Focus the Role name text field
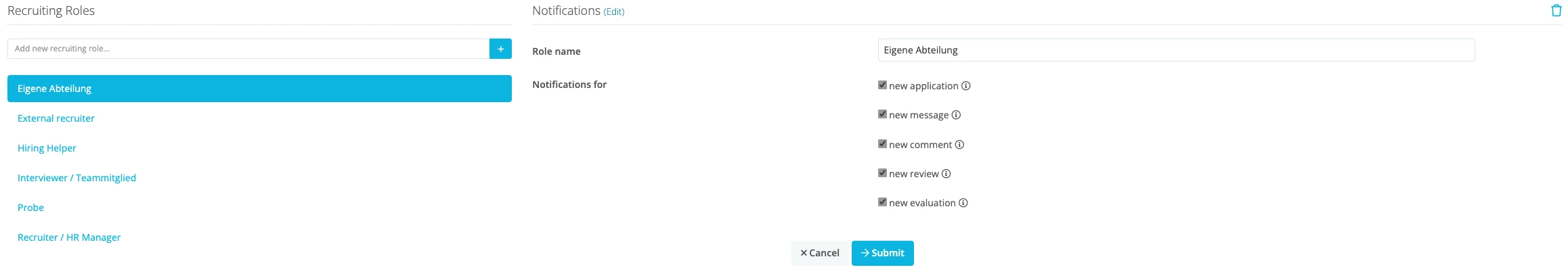This screenshot has height=280, width=1568. click(1176, 50)
